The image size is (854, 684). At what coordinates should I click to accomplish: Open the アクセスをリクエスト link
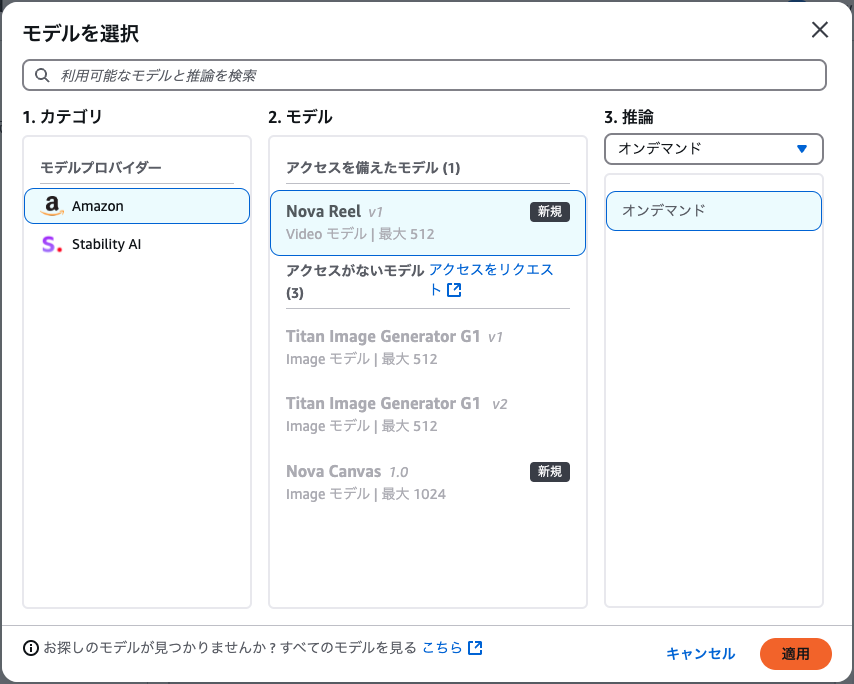[x=491, y=279]
